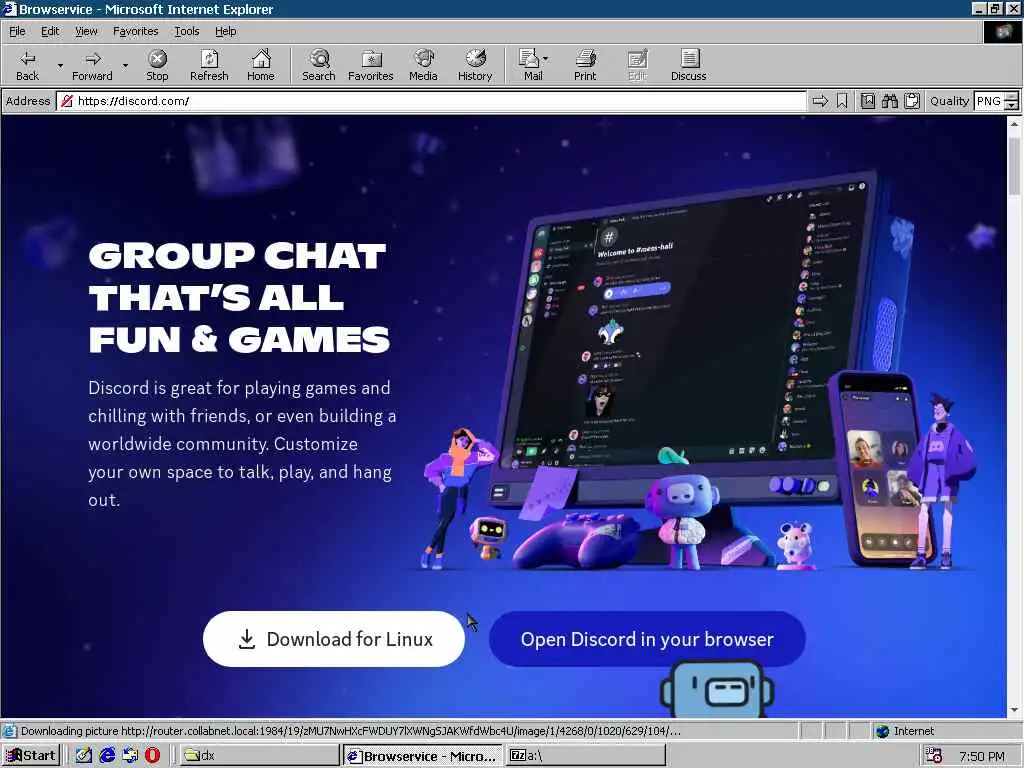Click the GROUP CHAT headline text
The image size is (1024, 768).
tap(237, 255)
